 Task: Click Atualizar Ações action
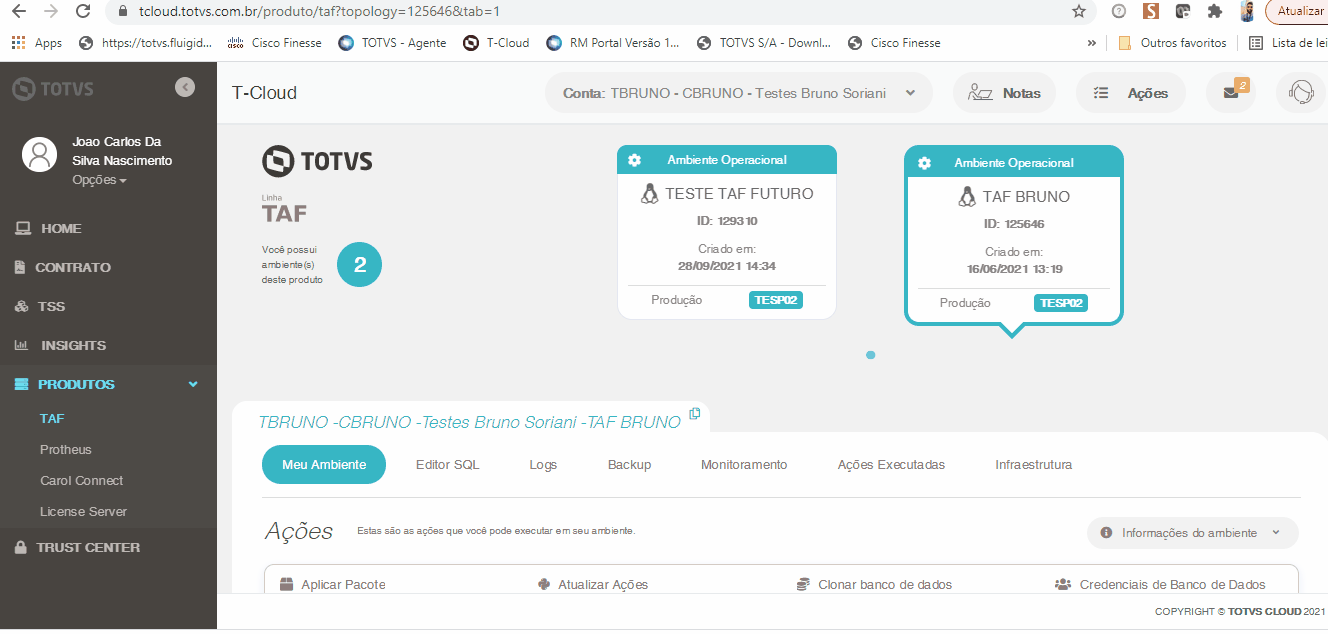593,585
